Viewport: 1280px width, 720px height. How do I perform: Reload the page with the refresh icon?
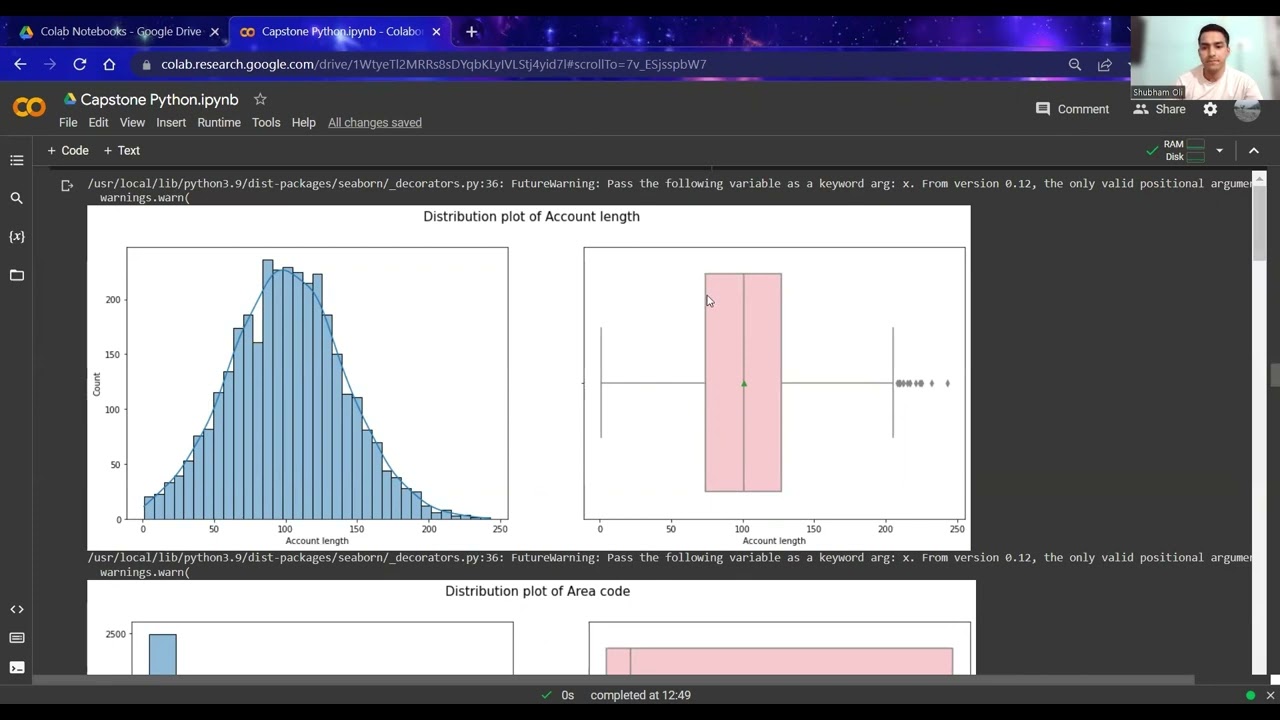[x=79, y=64]
